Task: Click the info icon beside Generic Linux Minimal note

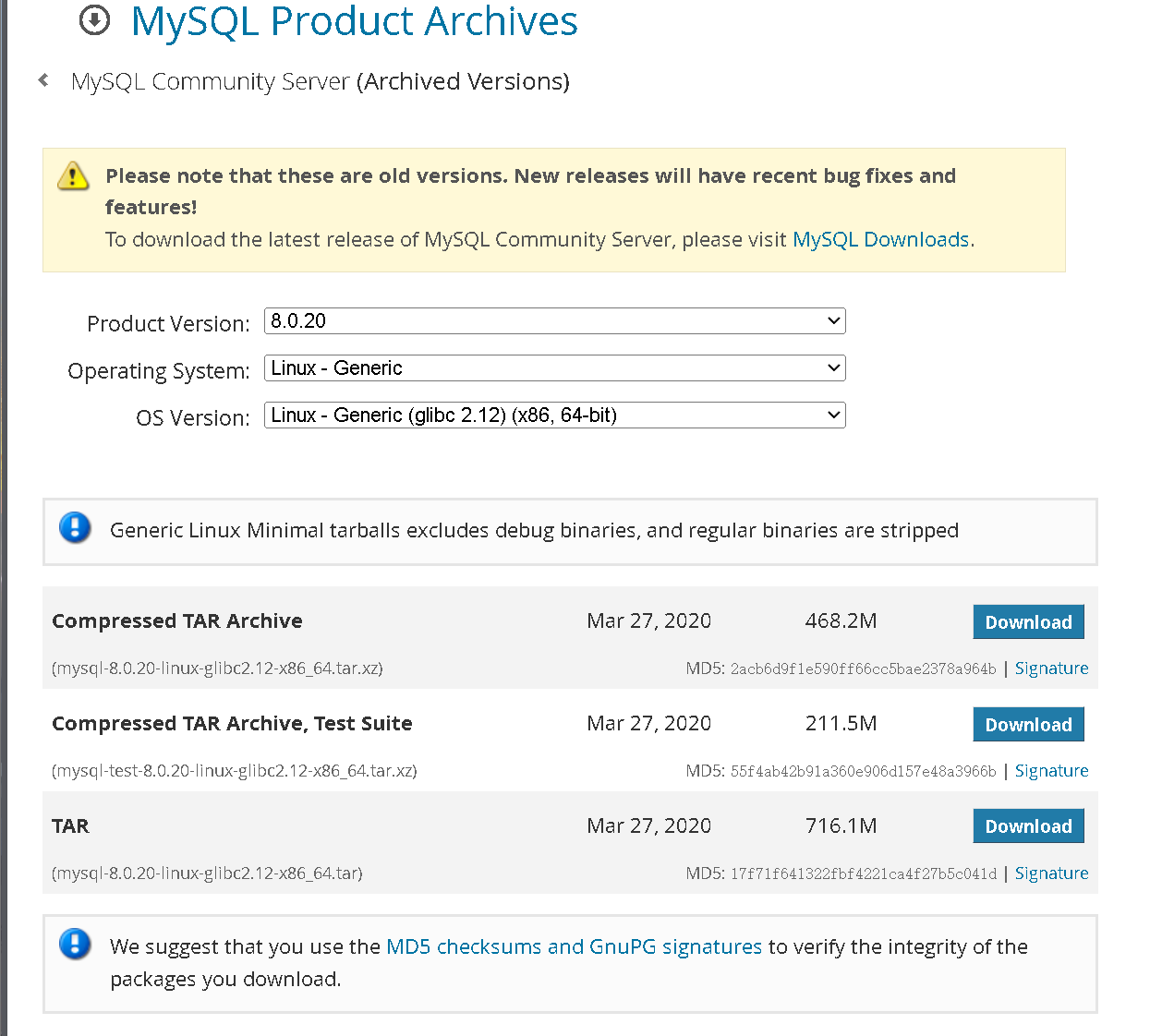Action: tap(75, 528)
